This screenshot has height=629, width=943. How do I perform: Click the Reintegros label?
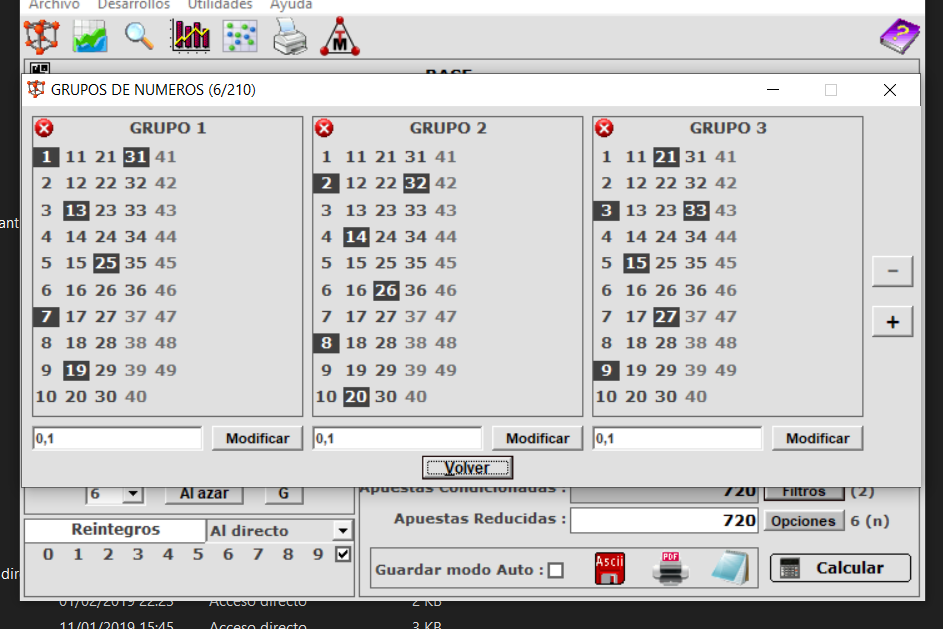[x=115, y=529]
